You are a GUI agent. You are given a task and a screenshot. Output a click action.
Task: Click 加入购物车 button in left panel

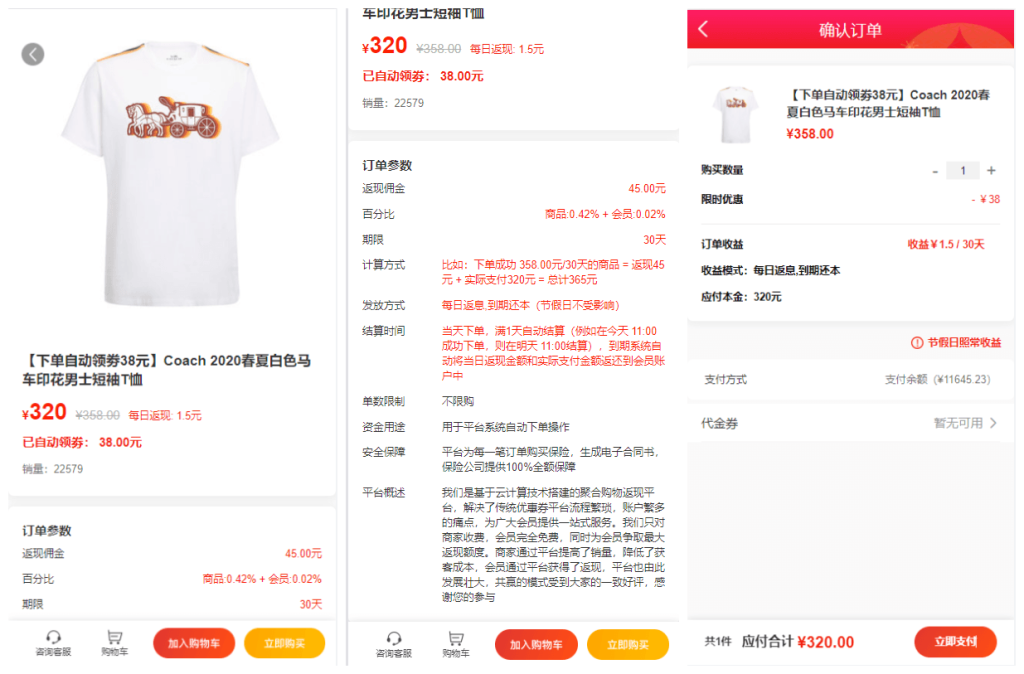tap(194, 643)
